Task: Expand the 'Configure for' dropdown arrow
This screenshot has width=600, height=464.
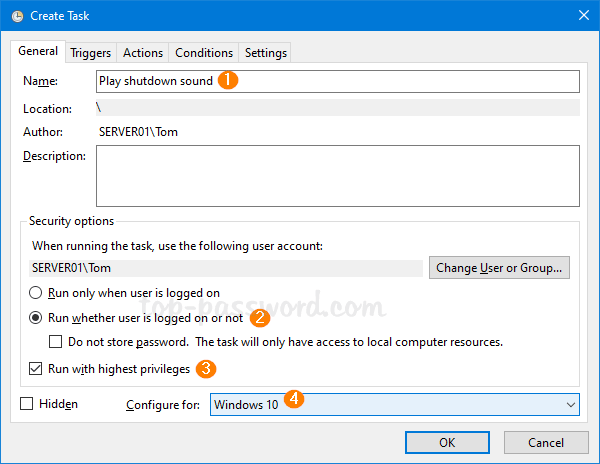Action: pyautogui.click(x=570, y=405)
